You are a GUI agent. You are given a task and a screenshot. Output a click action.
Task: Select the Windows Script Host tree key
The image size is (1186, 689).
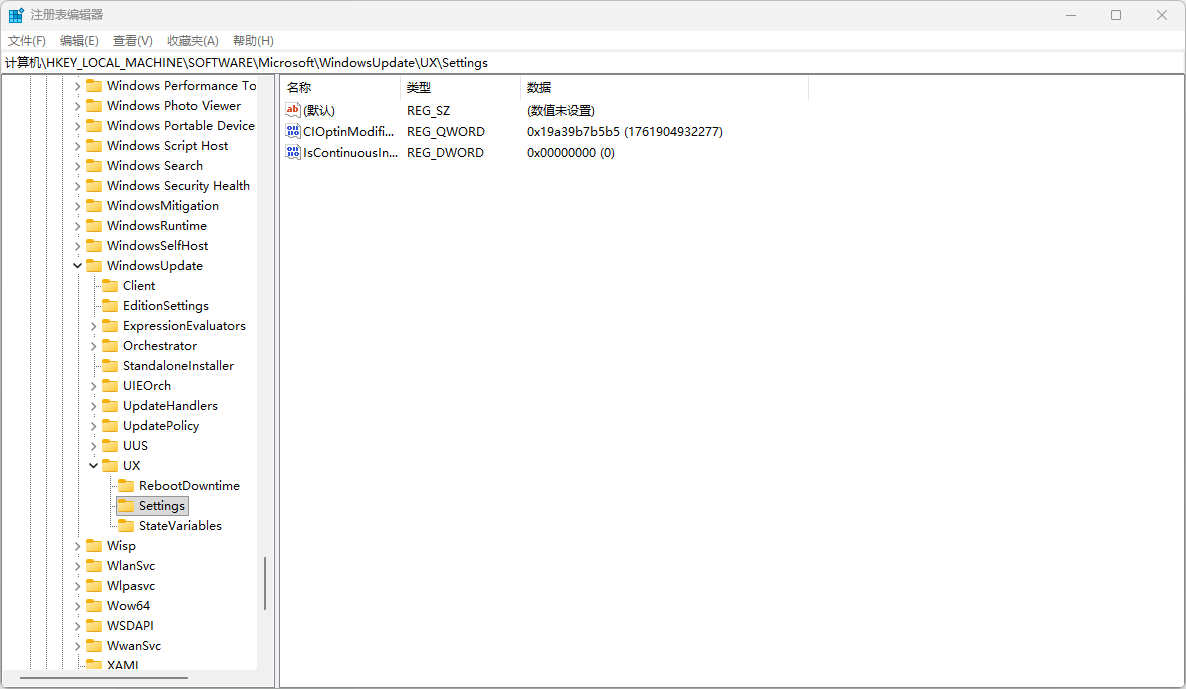click(x=167, y=146)
